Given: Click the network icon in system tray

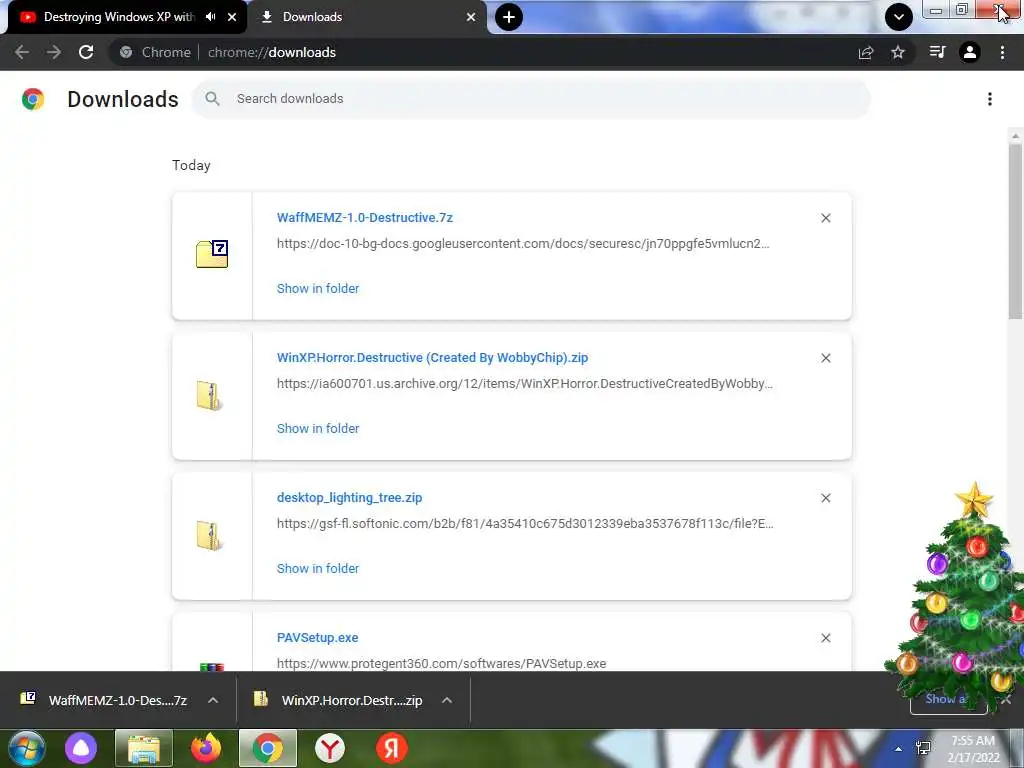Looking at the screenshot, I should point(923,748).
